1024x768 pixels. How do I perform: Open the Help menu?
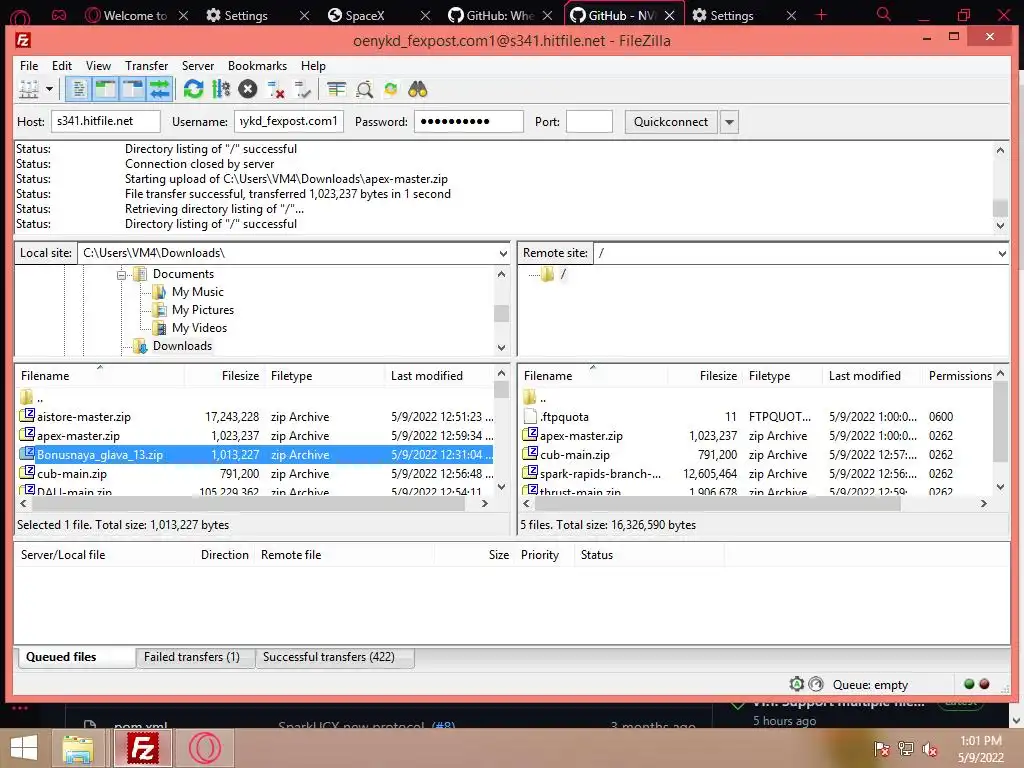(x=313, y=66)
